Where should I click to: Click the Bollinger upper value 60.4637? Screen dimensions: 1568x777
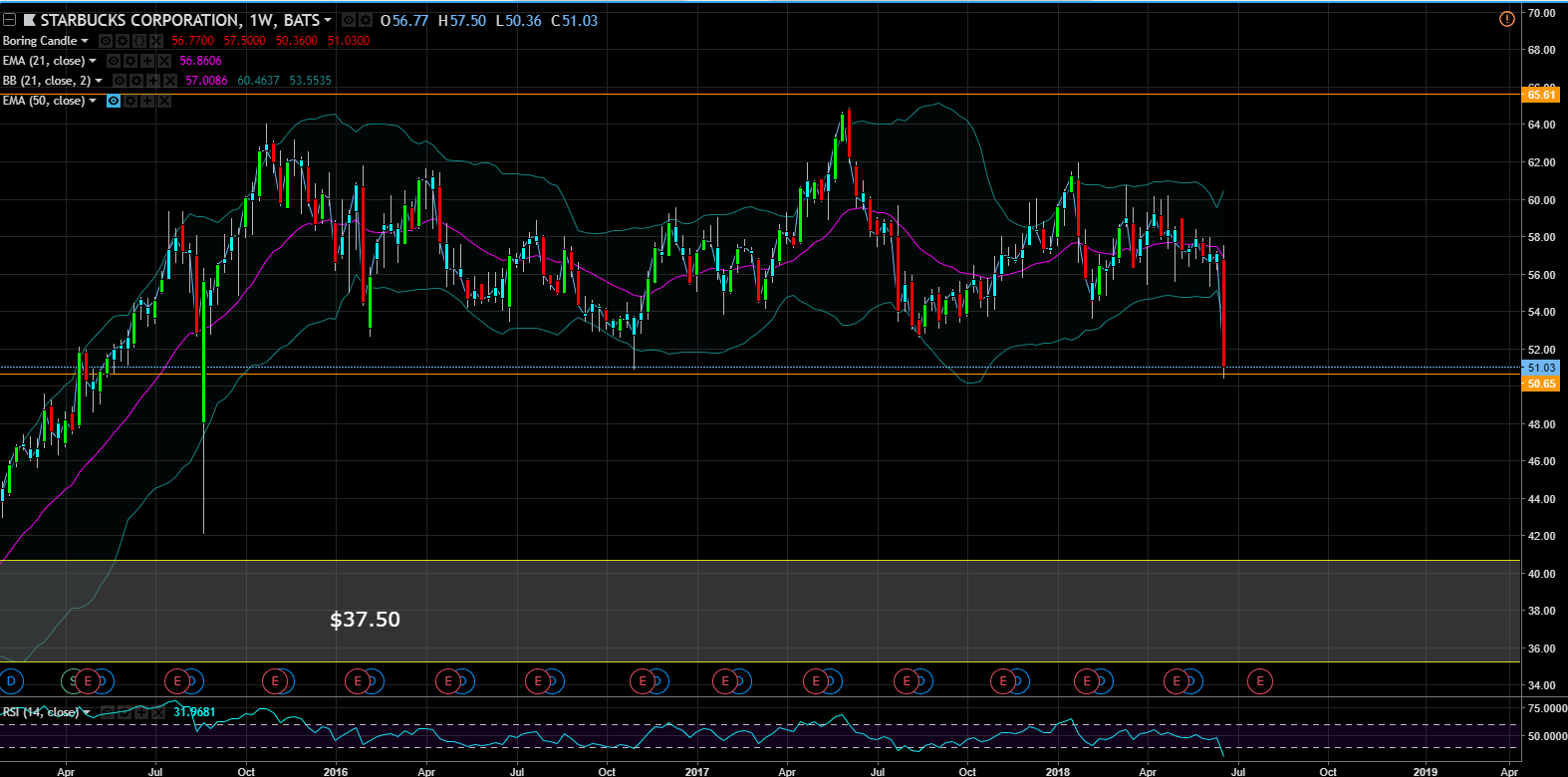click(259, 81)
